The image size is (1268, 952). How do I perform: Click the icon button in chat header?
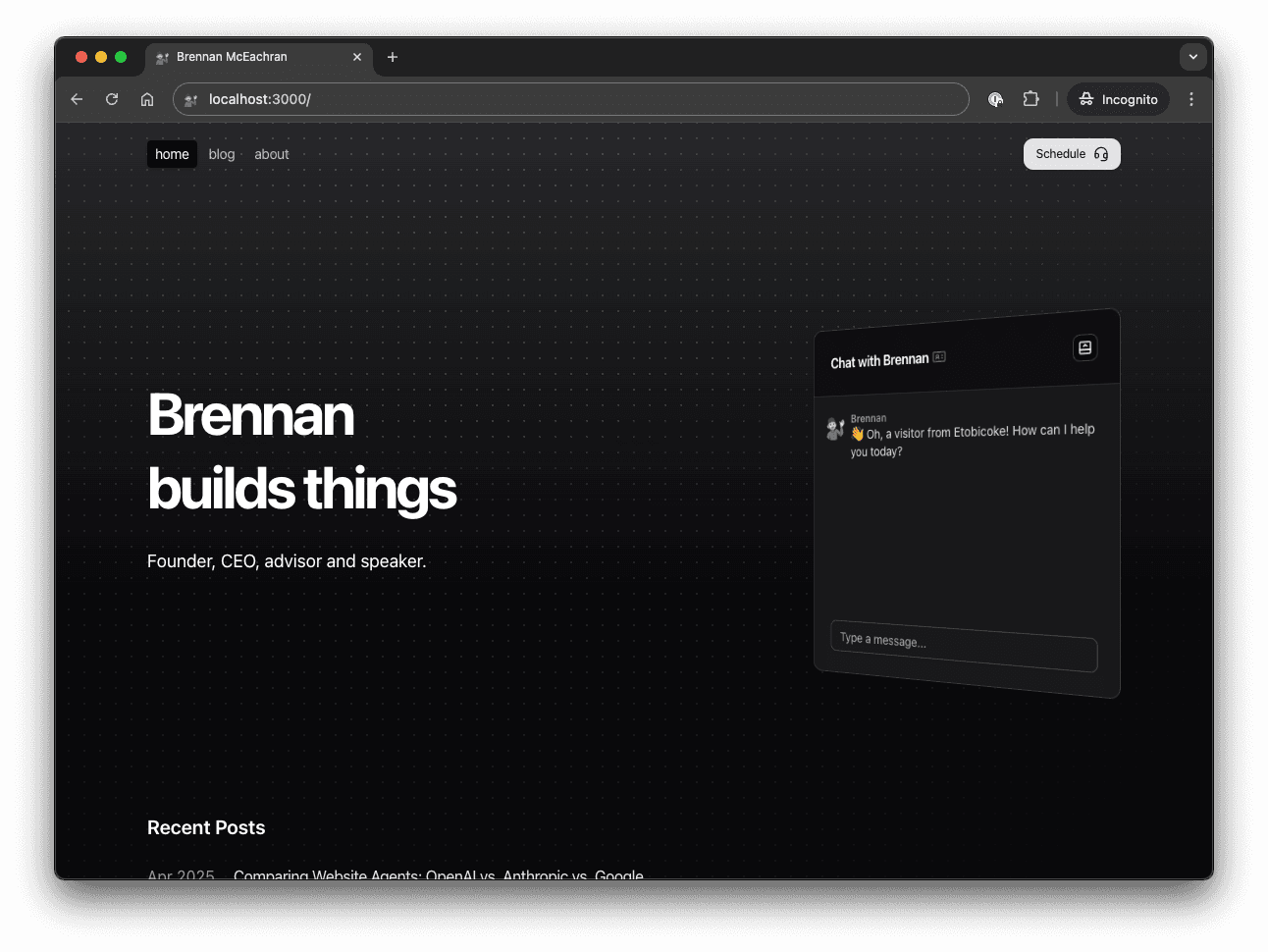coord(1084,347)
